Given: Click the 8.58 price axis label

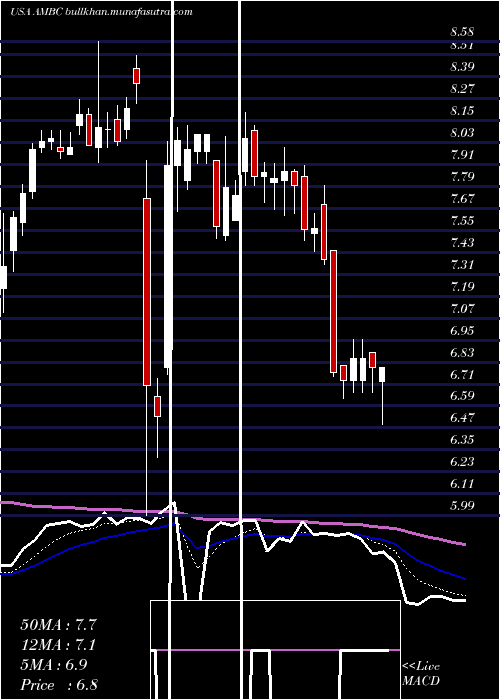Looking at the screenshot, I should [462, 32].
